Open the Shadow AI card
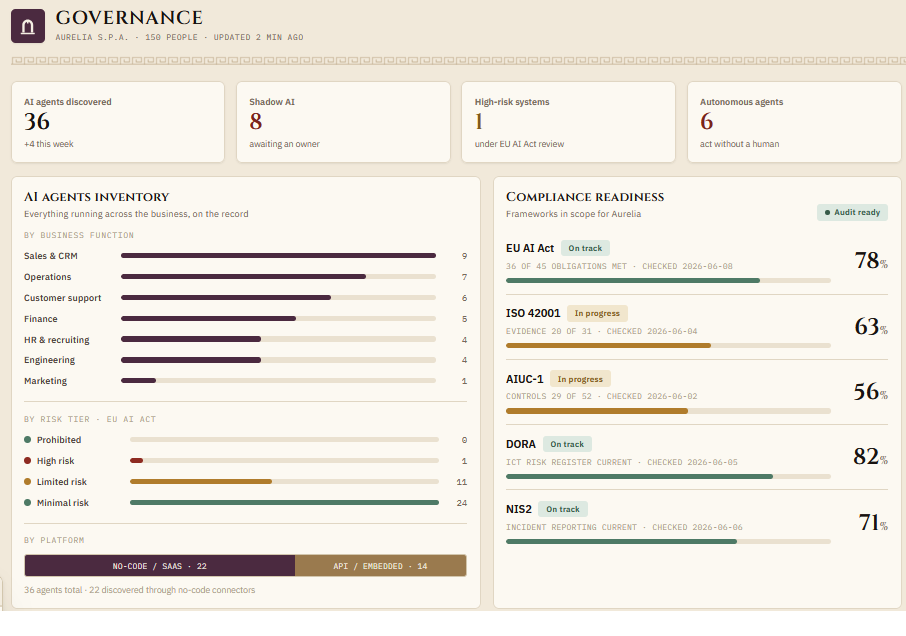Viewport: 906px width, 636px height. pyautogui.click(x=343, y=122)
